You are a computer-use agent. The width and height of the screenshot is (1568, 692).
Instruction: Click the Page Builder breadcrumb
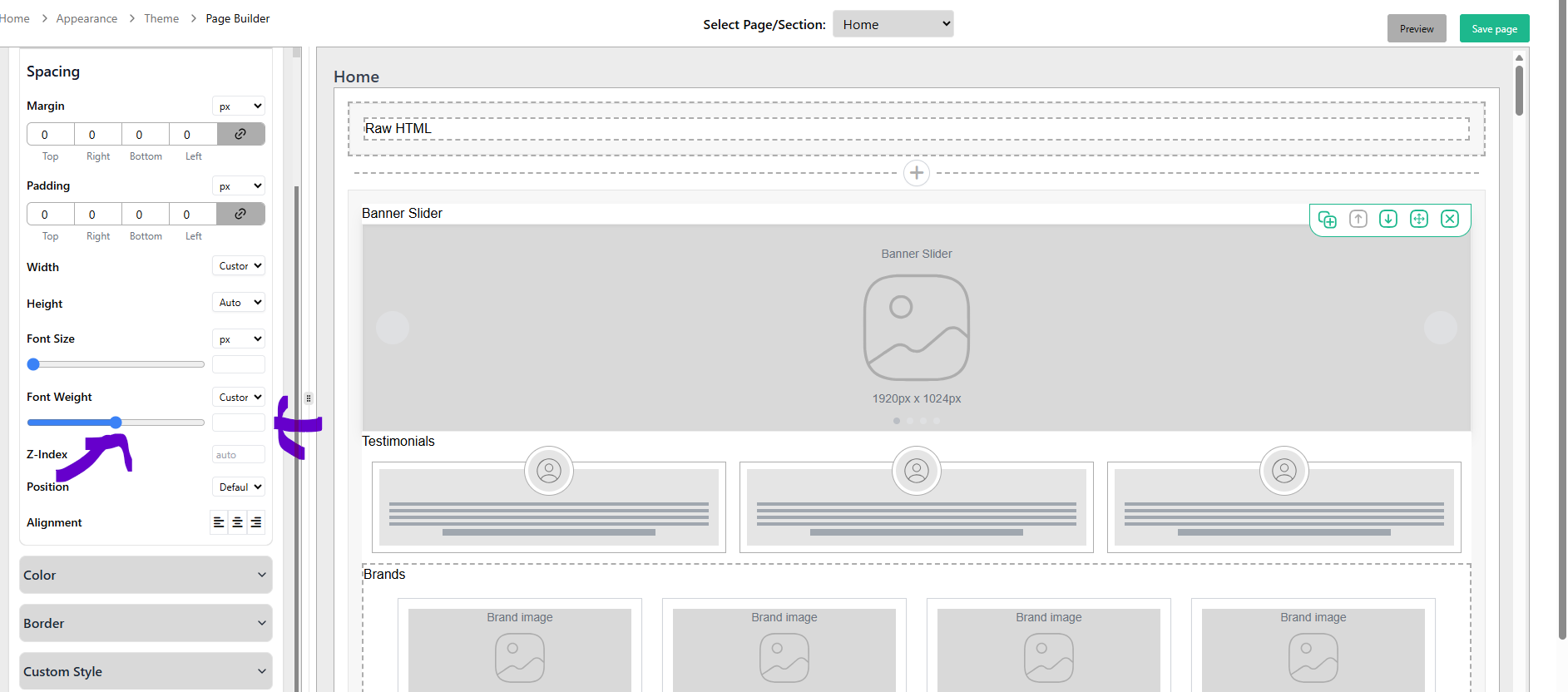point(238,18)
